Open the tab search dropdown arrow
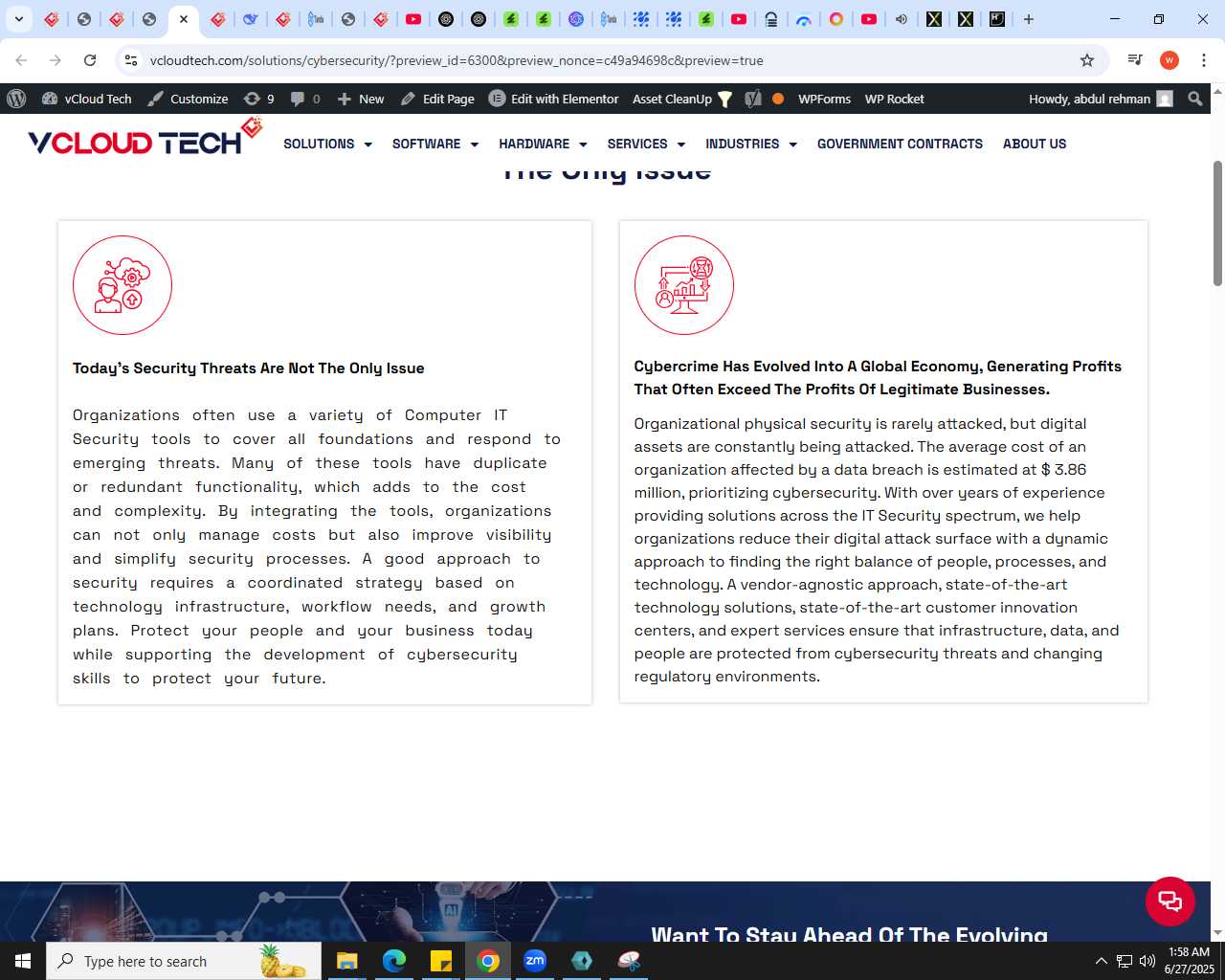1225x980 pixels. coord(18,19)
